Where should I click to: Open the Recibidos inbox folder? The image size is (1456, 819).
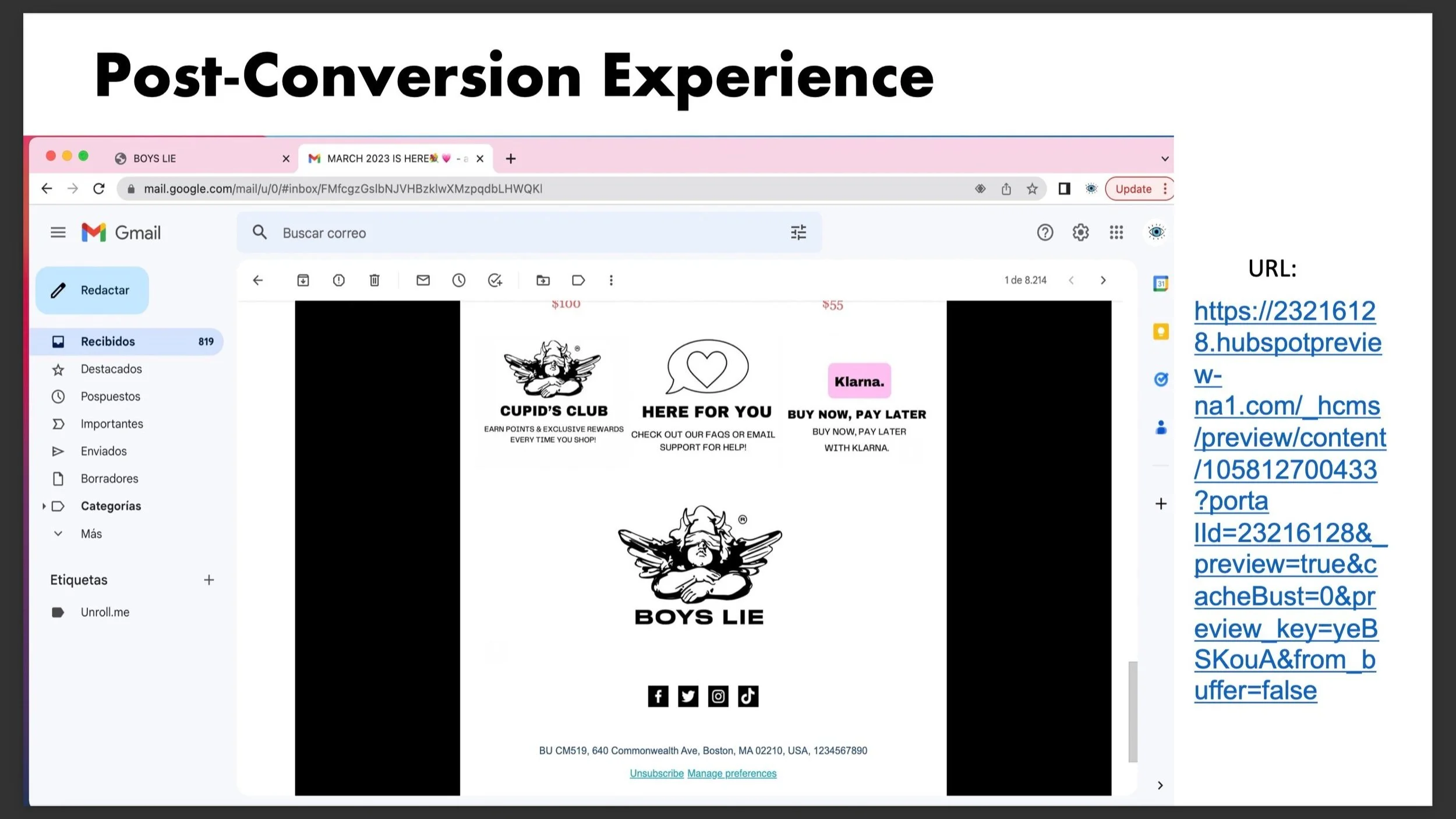tap(108, 341)
